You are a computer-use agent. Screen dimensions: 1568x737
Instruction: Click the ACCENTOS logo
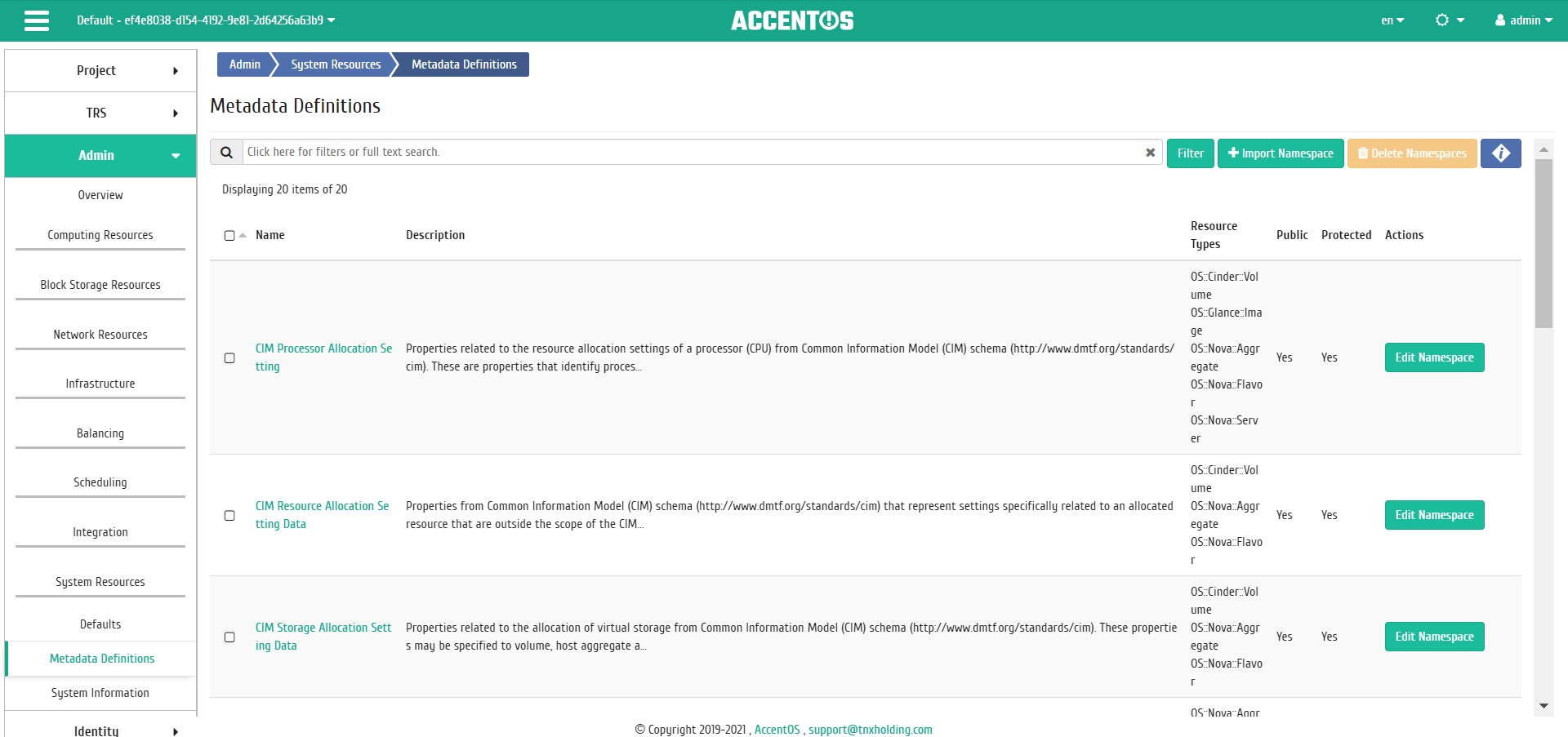792,20
